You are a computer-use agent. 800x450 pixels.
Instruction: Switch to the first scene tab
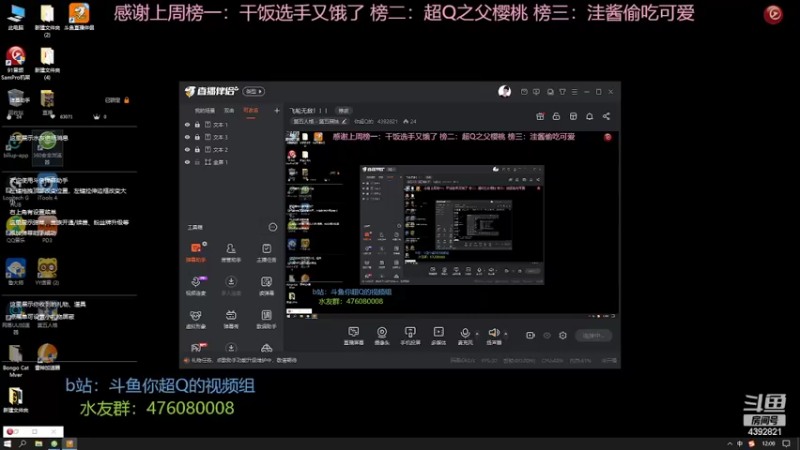pyautogui.click(x=205, y=110)
